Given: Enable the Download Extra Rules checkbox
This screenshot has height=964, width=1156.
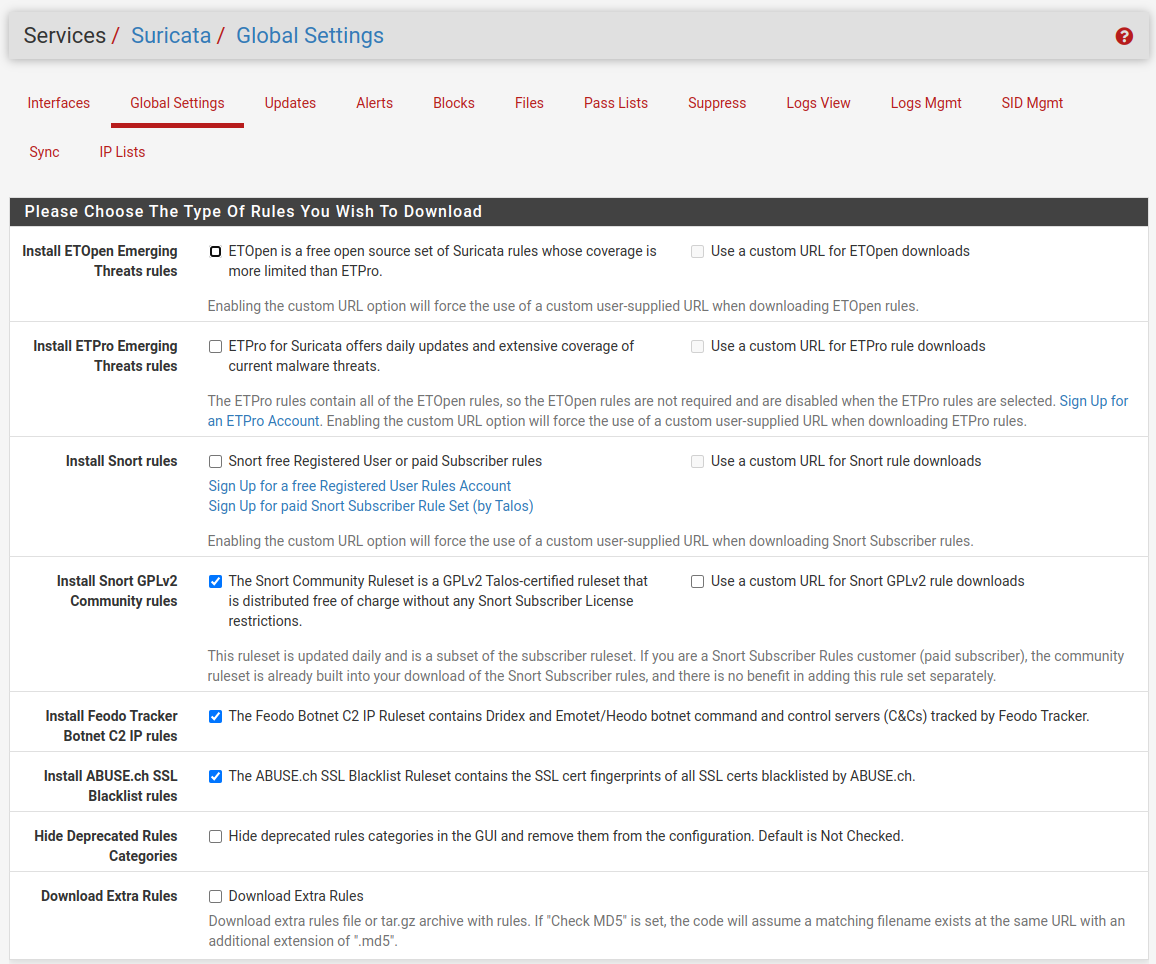Looking at the screenshot, I should coord(215,897).
